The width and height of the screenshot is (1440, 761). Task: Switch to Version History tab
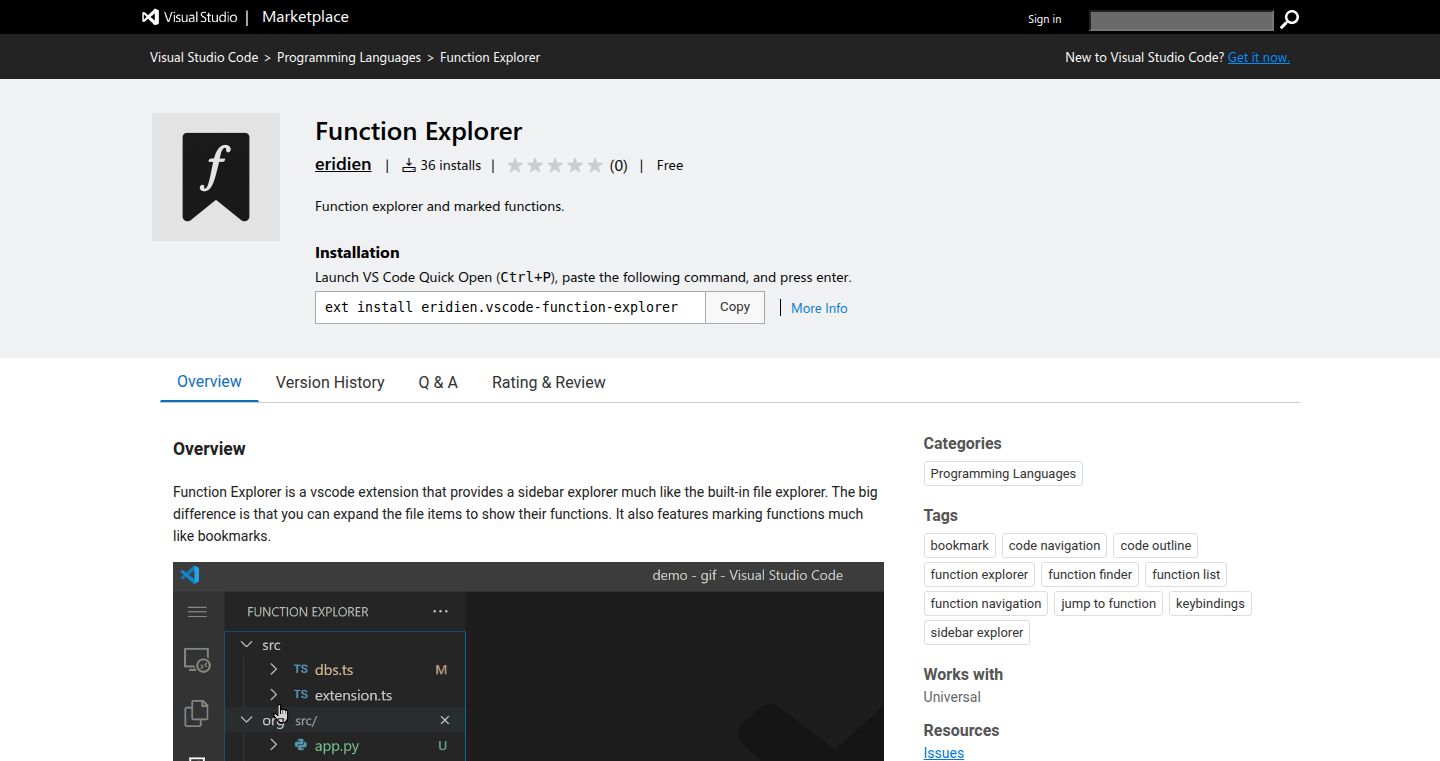point(330,382)
